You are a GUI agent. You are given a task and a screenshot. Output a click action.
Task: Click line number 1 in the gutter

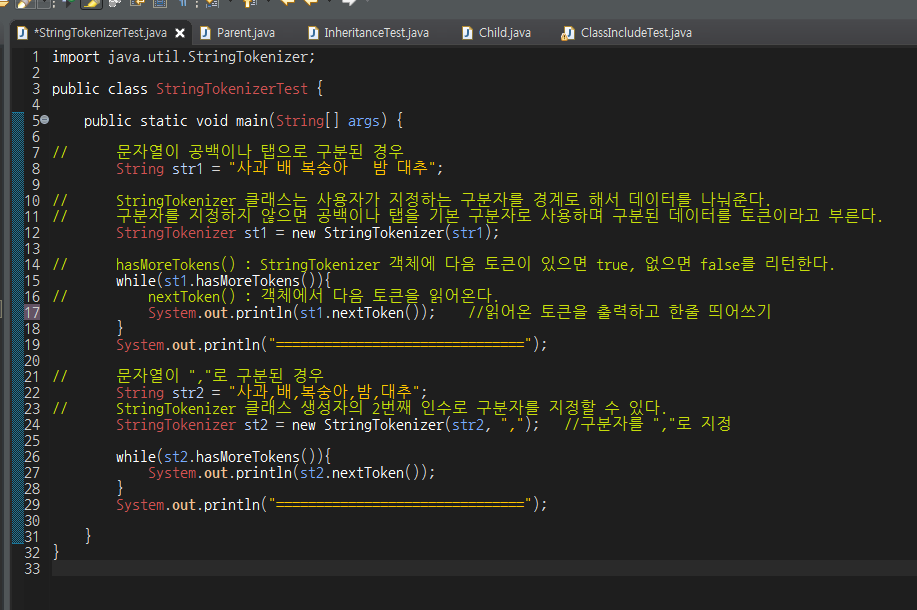click(36, 57)
